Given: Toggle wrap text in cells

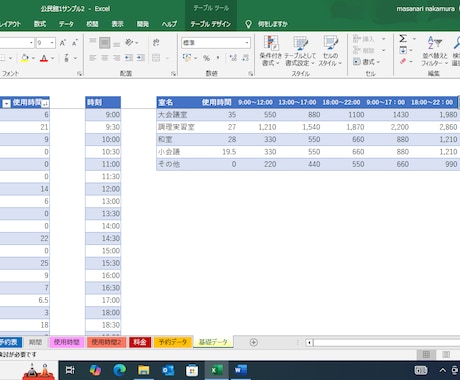Looking at the screenshot, I should 156,42.
